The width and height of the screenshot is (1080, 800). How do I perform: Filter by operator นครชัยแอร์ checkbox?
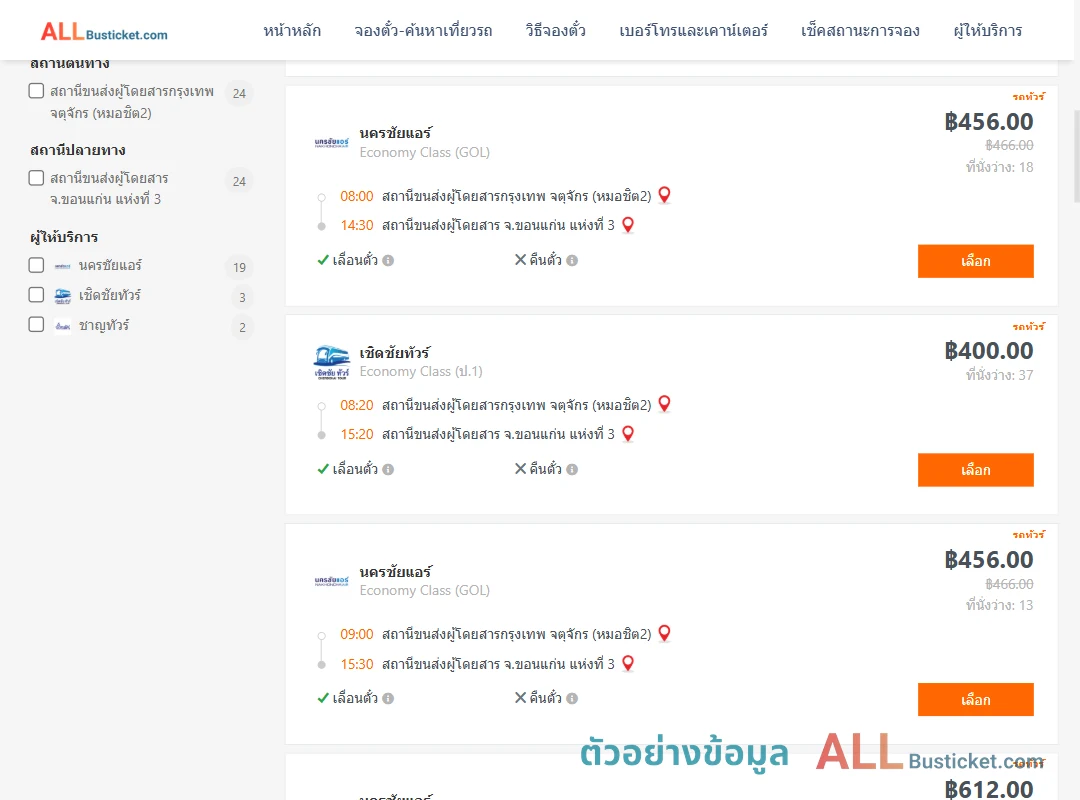[x=37, y=265]
